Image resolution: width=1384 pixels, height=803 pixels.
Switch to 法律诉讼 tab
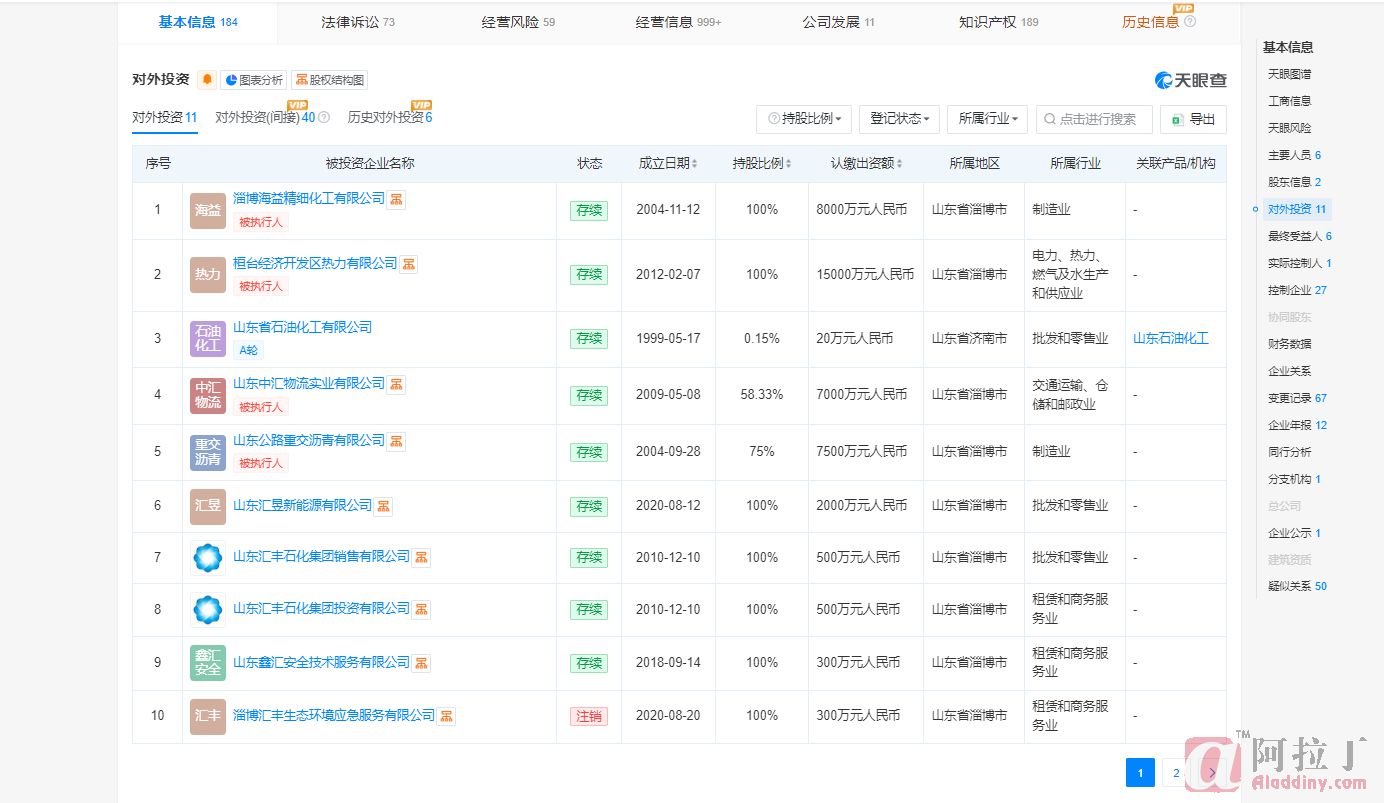[x=357, y=22]
